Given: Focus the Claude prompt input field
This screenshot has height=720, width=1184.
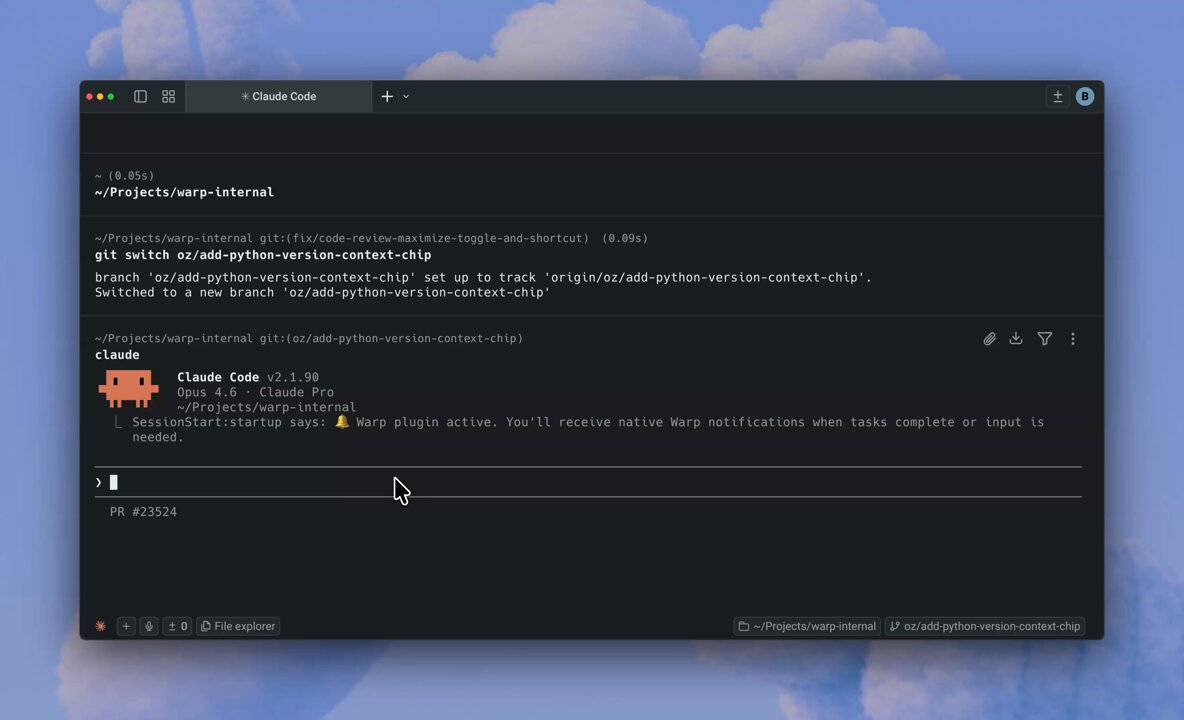Looking at the screenshot, I should click(x=588, y=482).
